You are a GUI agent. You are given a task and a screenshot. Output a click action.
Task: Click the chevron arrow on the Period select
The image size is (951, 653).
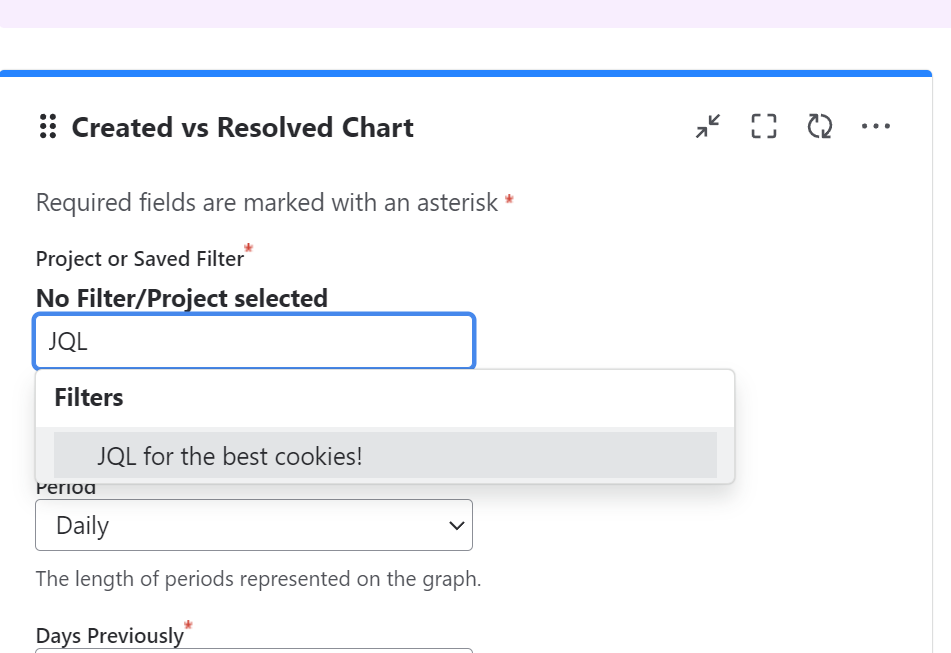tap(456, 525)
